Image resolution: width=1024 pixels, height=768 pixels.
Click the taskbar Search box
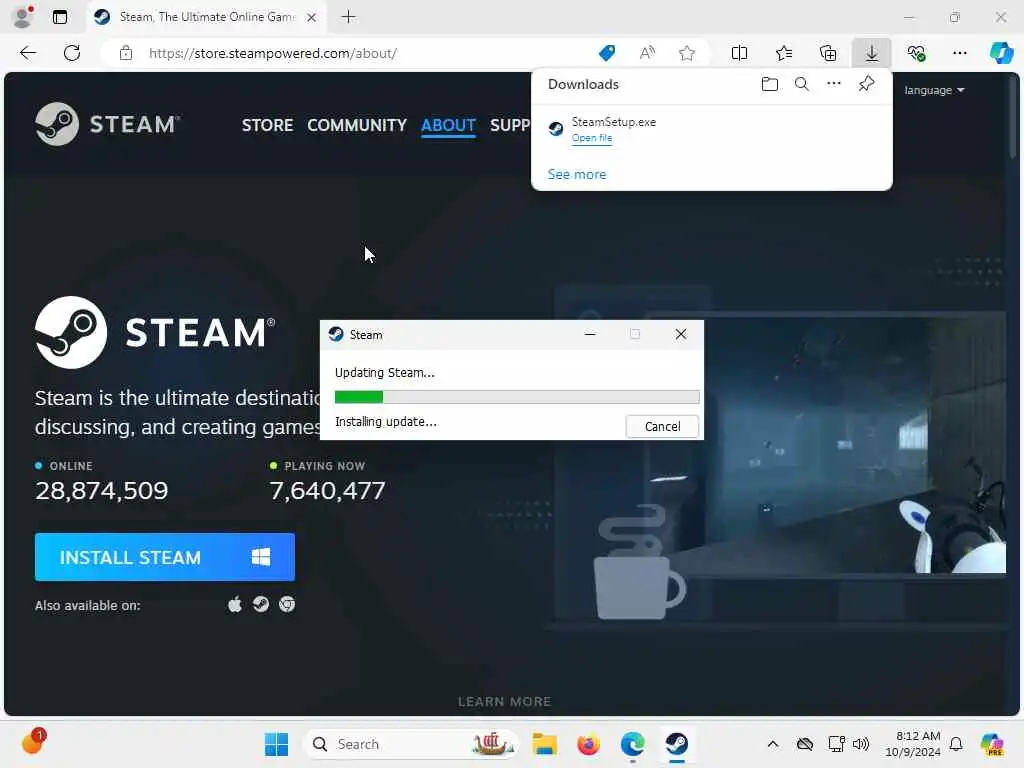(x=411, y=744)
